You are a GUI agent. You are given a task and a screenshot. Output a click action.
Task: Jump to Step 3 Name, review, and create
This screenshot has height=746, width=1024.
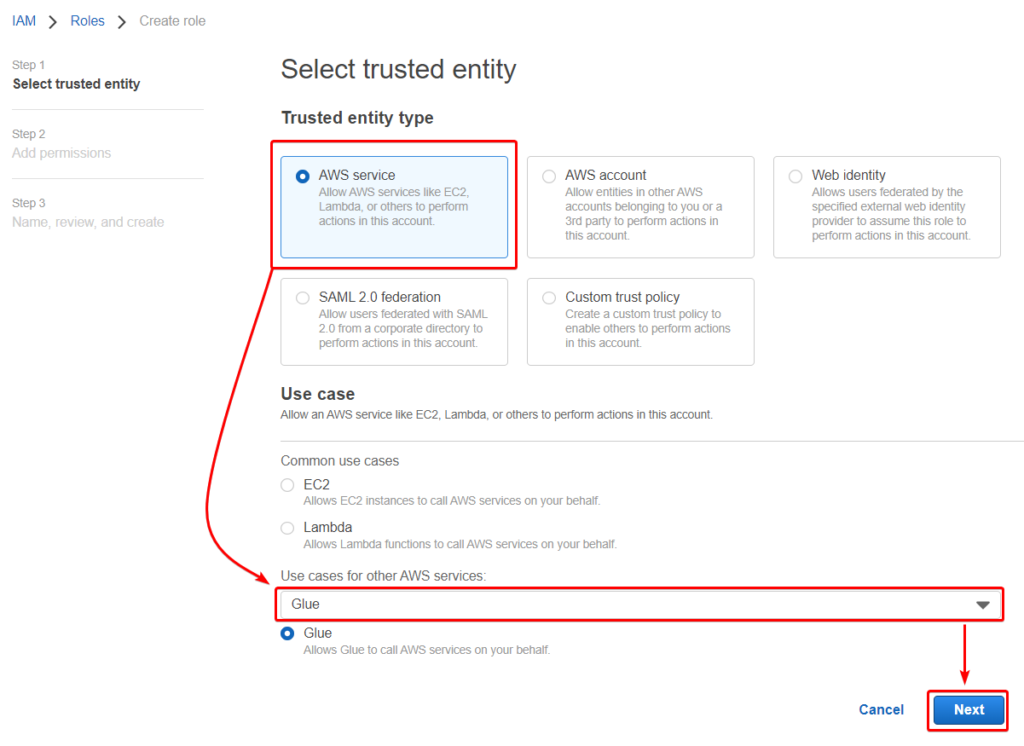88,222
